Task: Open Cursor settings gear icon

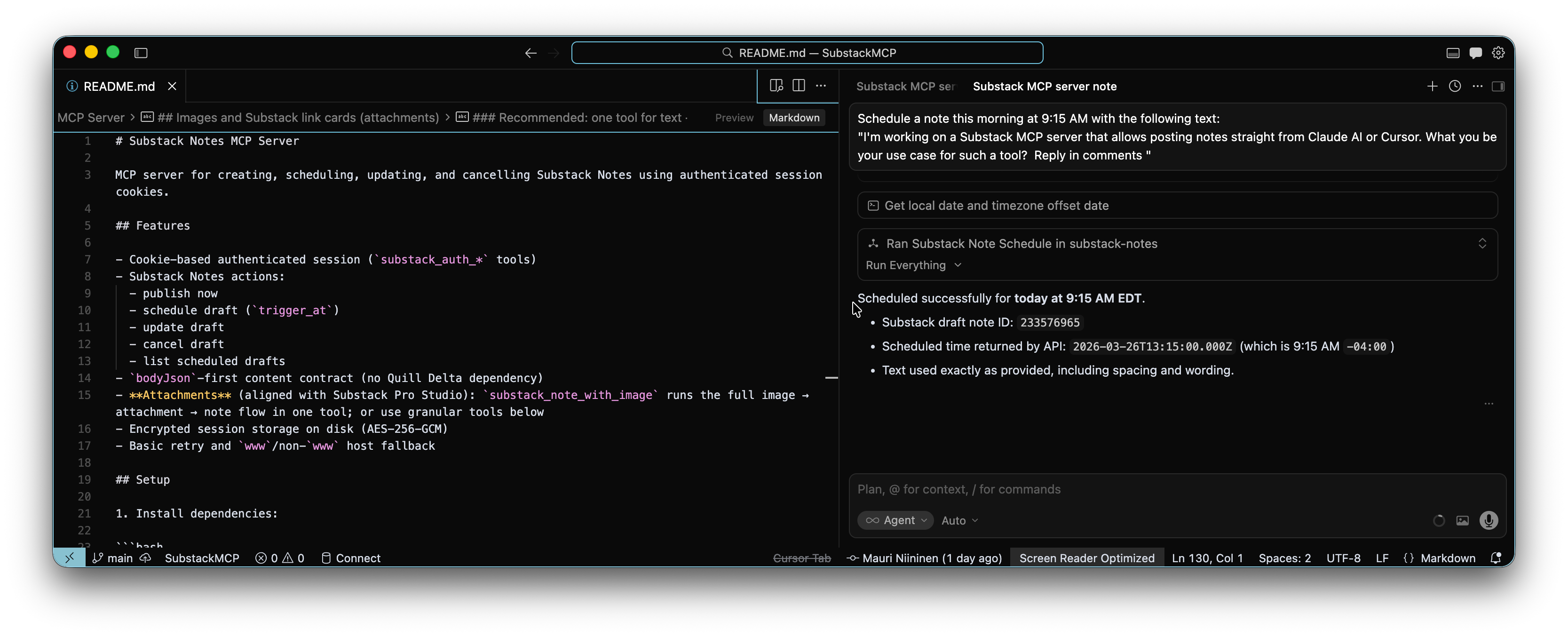Action: tap(1498, 53)
